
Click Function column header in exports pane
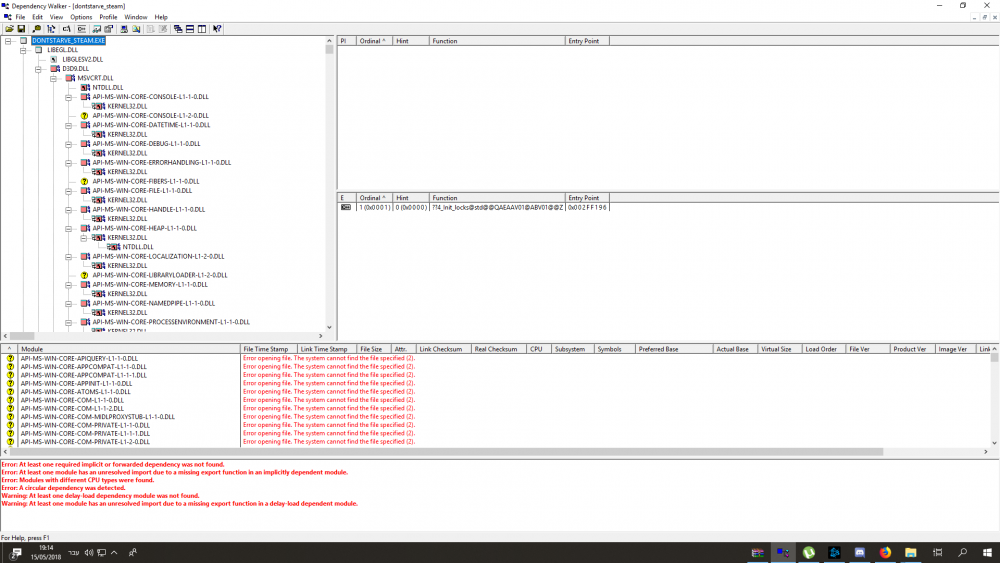pyautogui.click(x=497, y=198)
